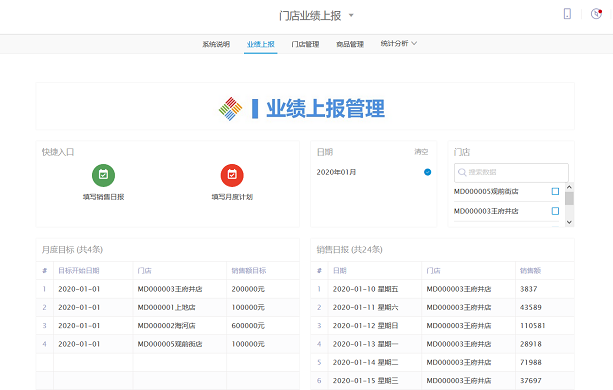Click MD000003王府井店 in store filter list

(x=486, y=211)
